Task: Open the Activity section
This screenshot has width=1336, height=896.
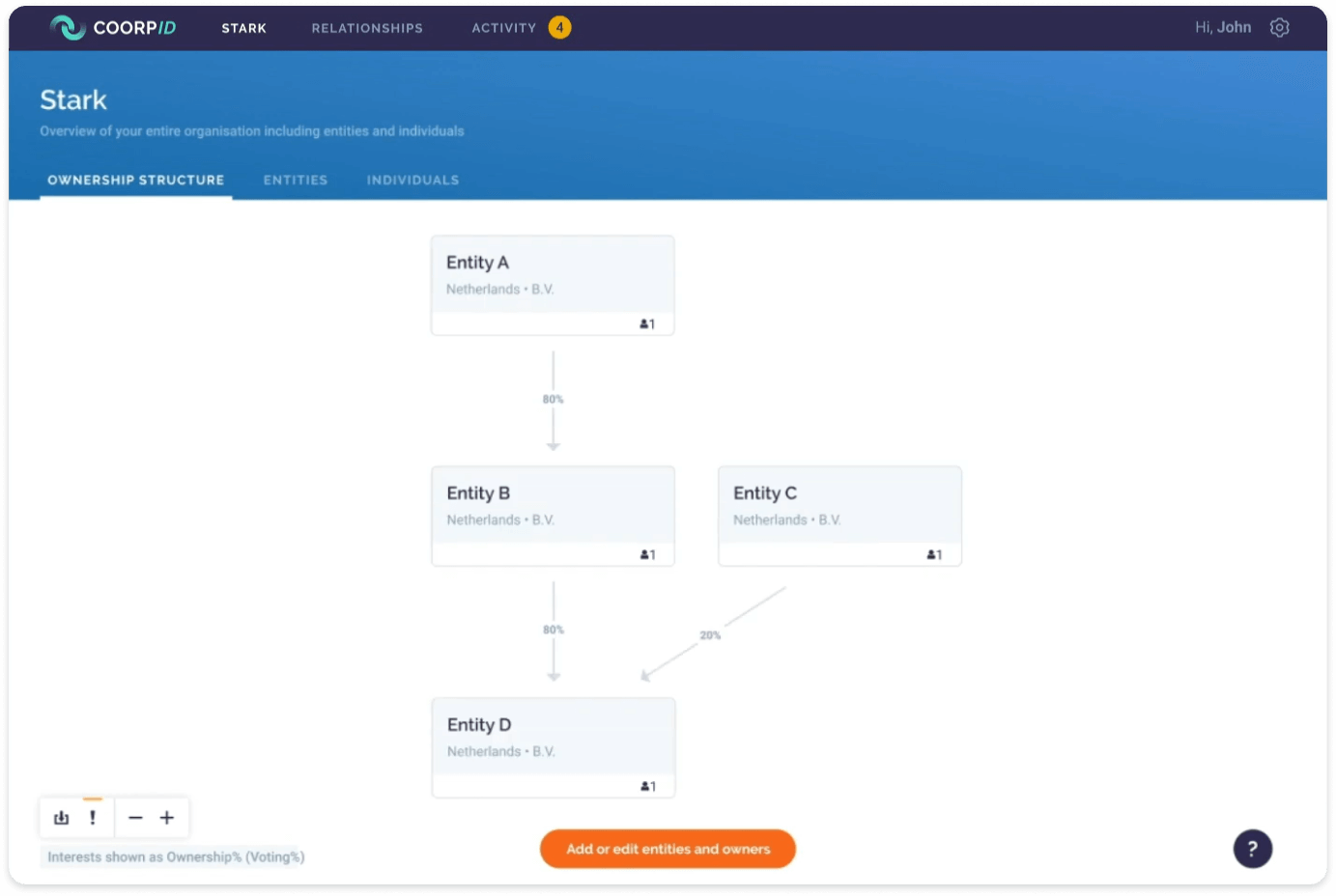Action: pos(503,28)
